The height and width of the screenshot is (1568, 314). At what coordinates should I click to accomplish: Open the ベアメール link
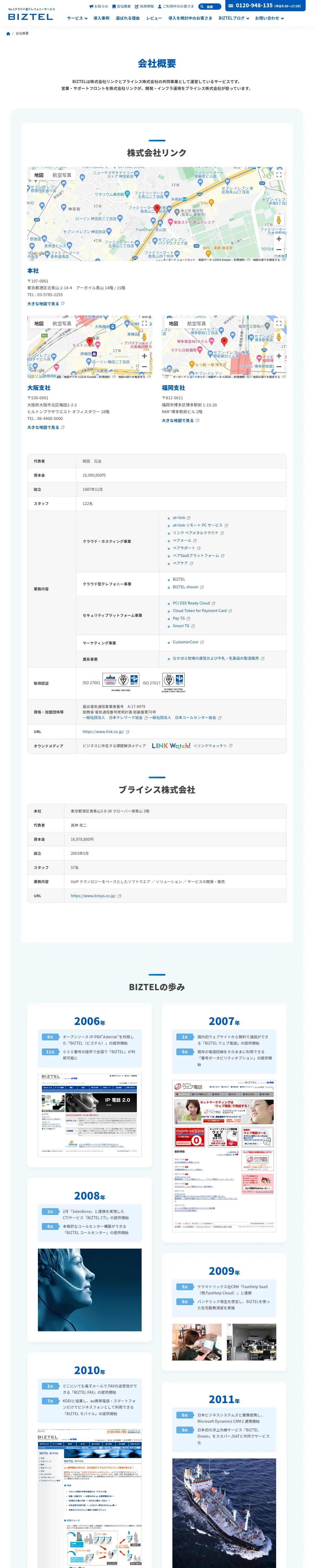click(x=184, y=540)
